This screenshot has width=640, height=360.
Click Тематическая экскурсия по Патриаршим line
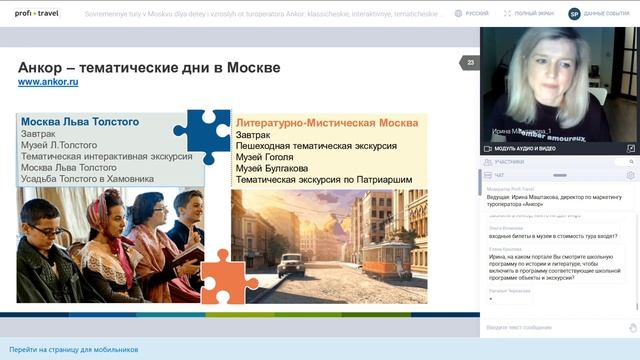(324, 180)
